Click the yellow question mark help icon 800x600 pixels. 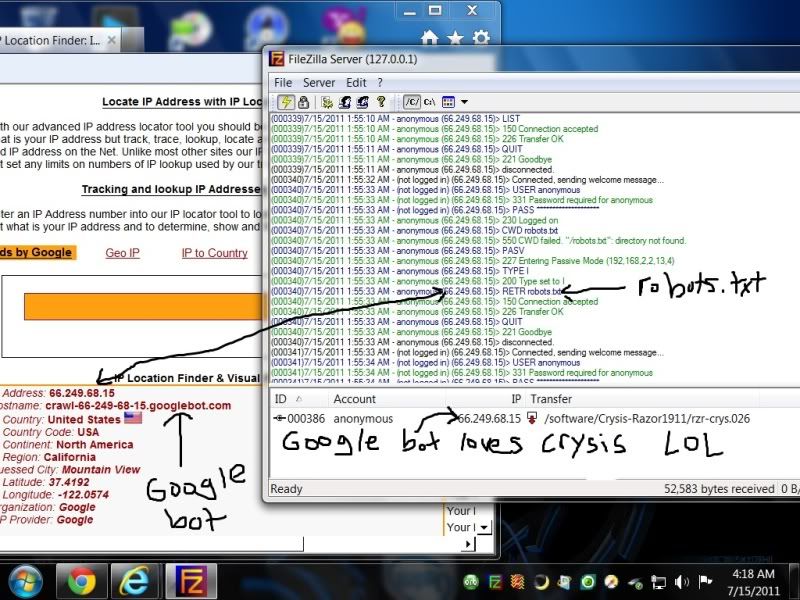[381, 102]
